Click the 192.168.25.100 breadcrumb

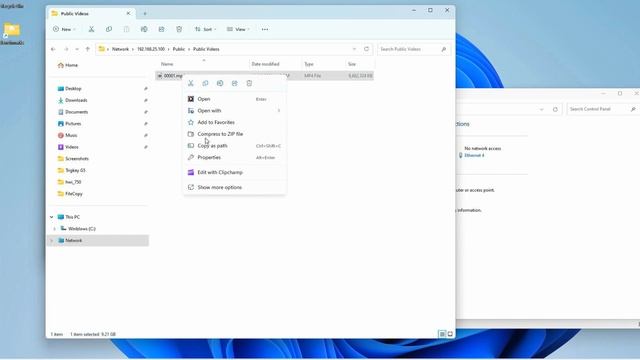151,49
